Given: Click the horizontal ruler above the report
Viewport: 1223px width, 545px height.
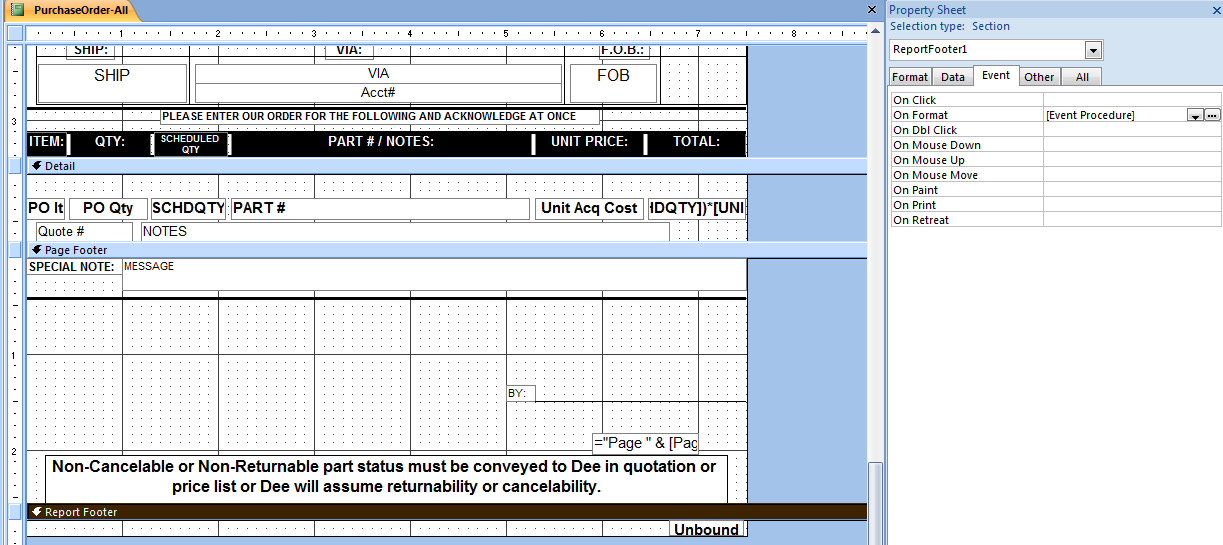Looking at the screenshot, I should [446, 33].
